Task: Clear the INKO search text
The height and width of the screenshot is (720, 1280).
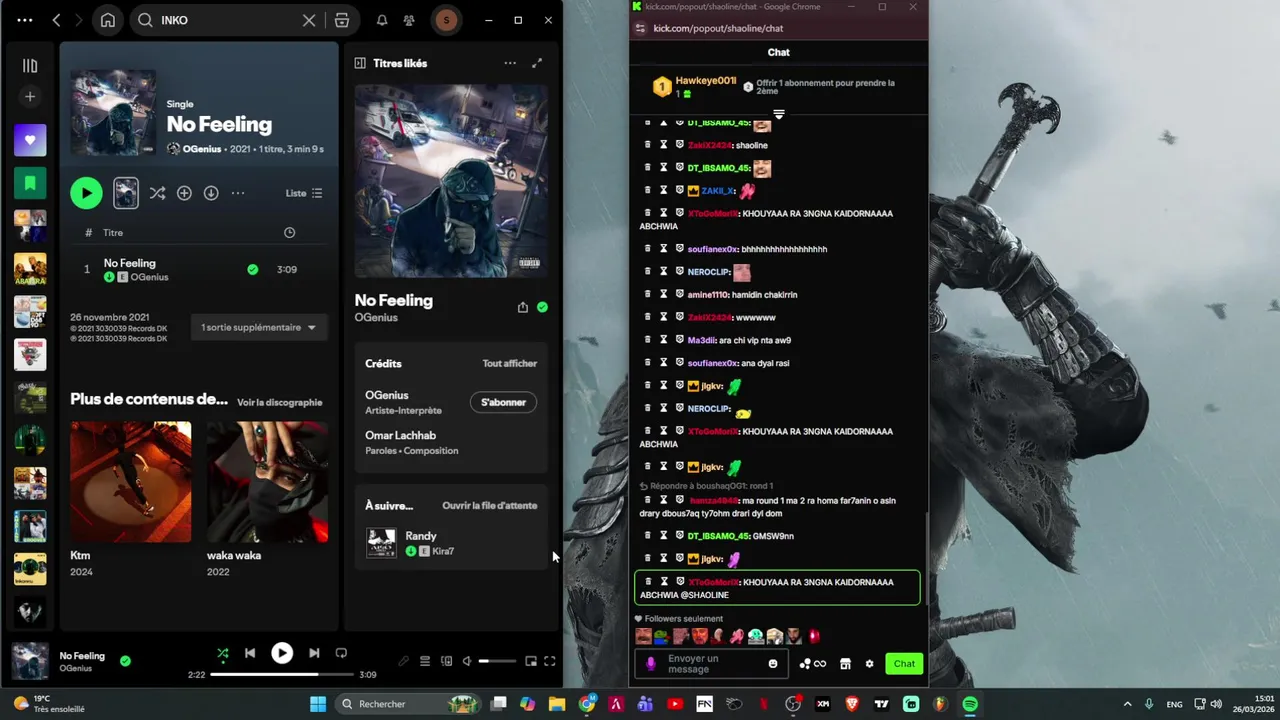Action: (309, 20)
